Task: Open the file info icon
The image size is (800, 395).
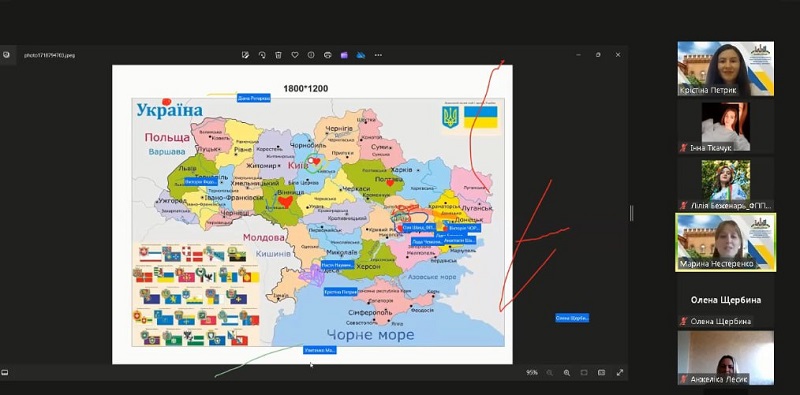Action: coord(311,55)
